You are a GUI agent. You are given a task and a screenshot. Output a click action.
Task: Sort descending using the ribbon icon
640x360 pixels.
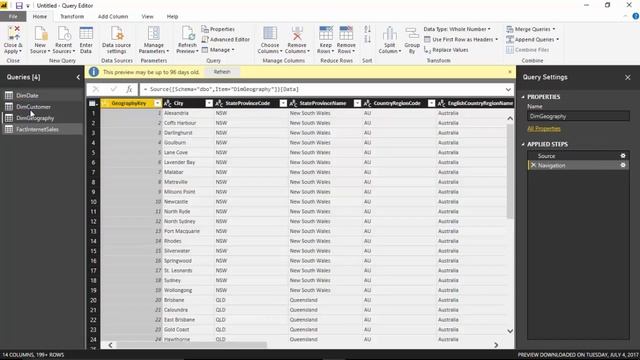pos(367,39)
